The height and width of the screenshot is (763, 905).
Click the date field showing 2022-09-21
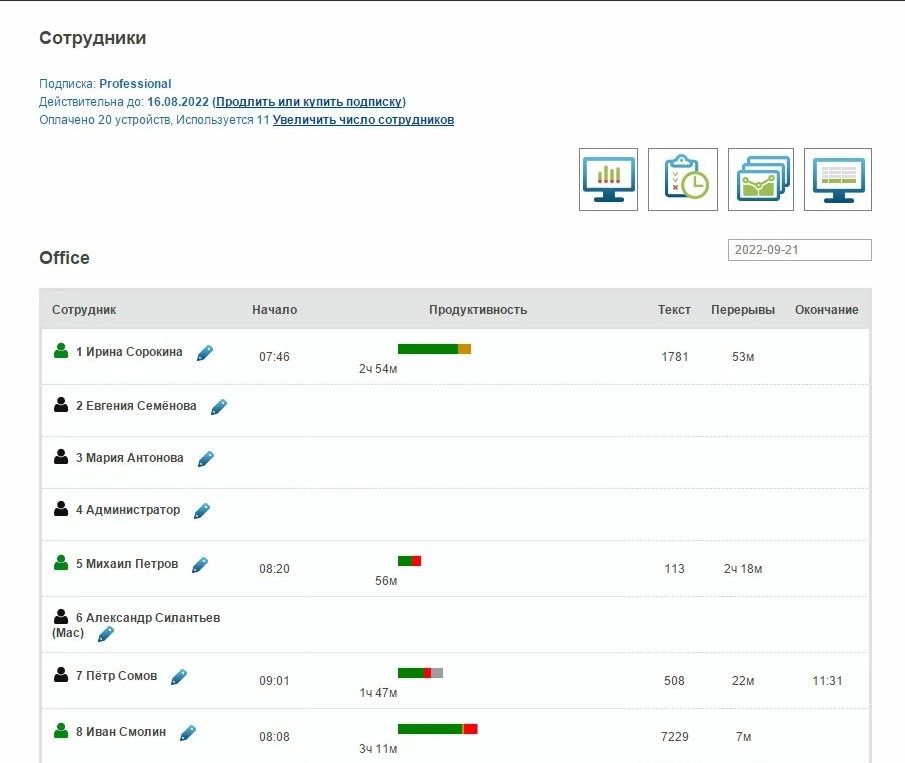tap(799, 250)
